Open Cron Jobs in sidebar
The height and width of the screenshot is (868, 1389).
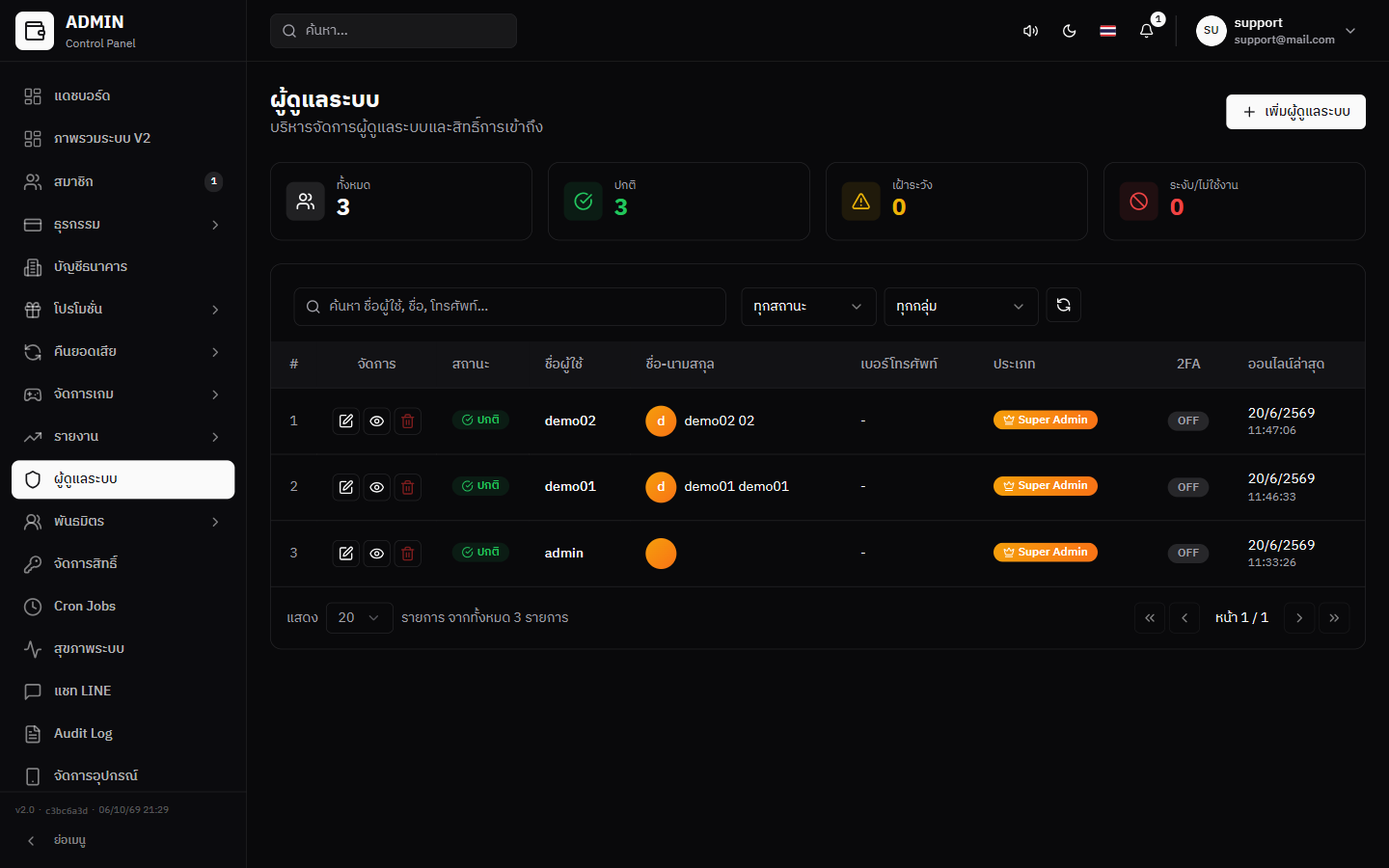point(123,606)
